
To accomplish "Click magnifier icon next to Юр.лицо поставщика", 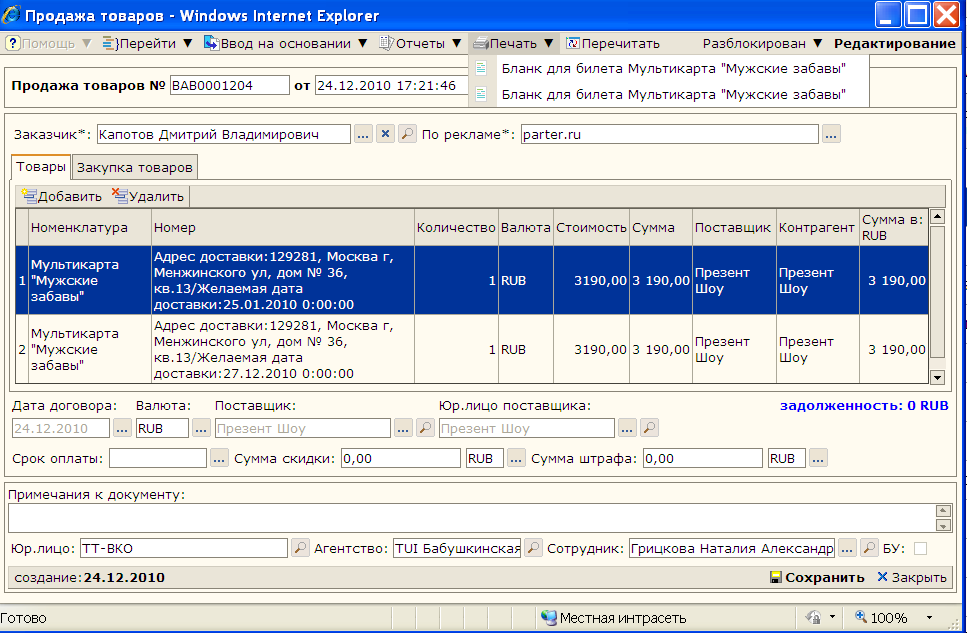I will tap(649, 428).
